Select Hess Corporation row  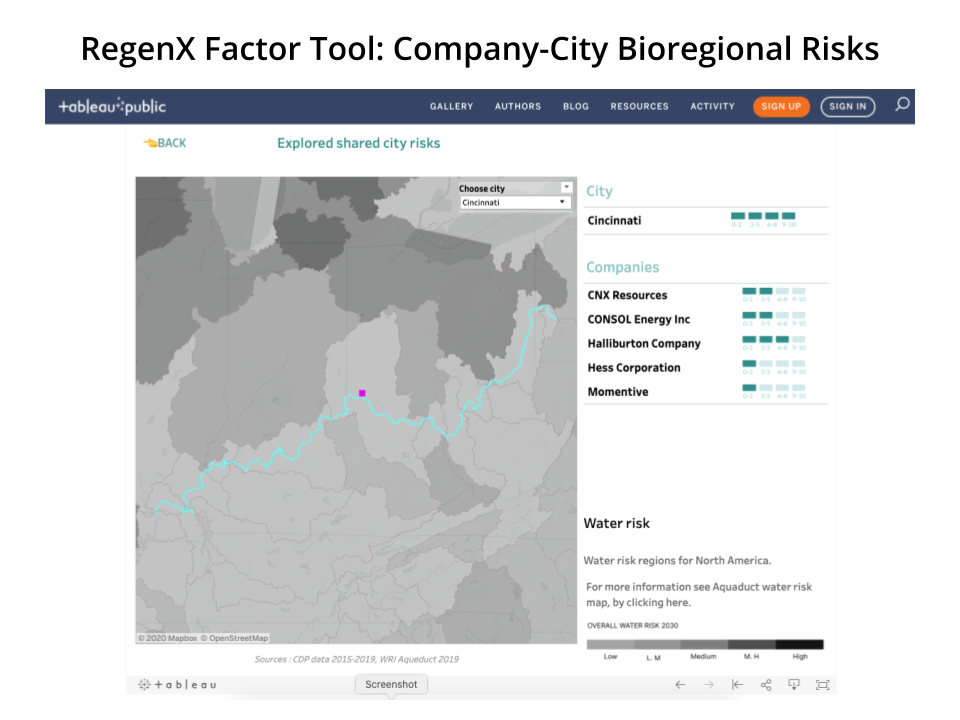tap(705, 367)
